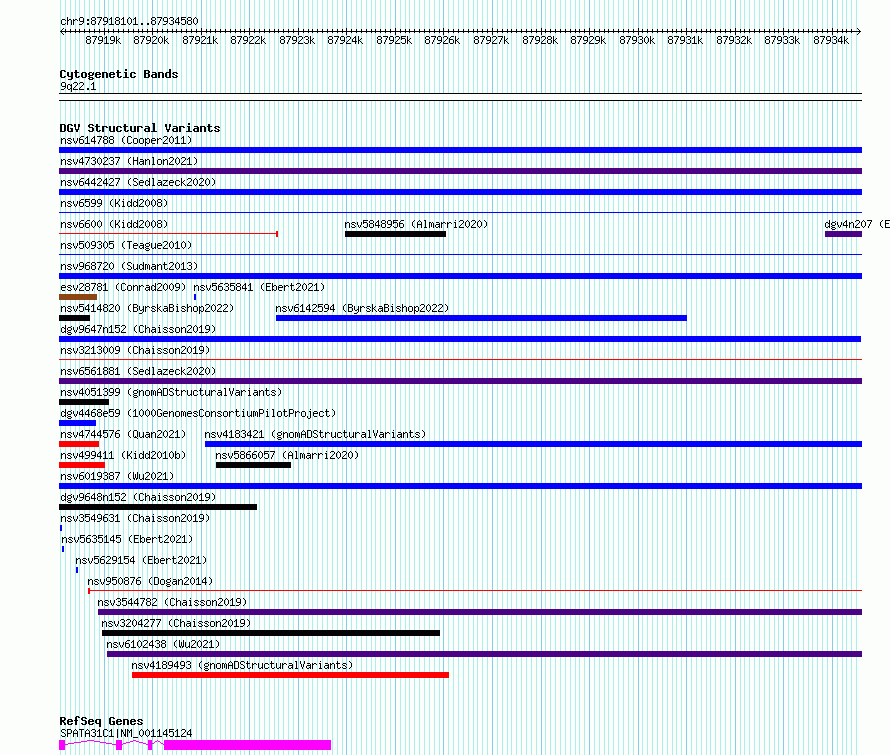
Task: Click nsv4183421 (gnomADStructuralVariants) label
Action: point(315,434)
